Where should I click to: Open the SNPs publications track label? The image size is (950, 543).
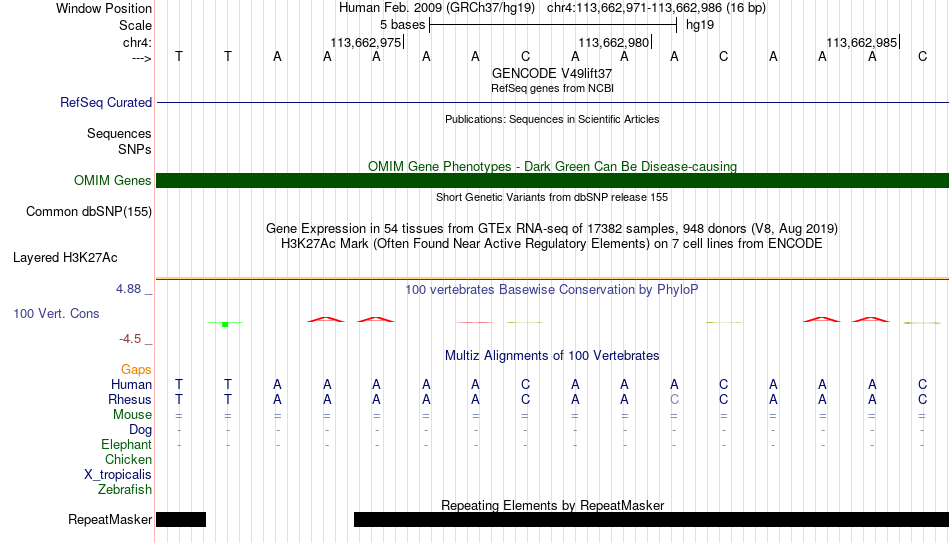(135, 149)
